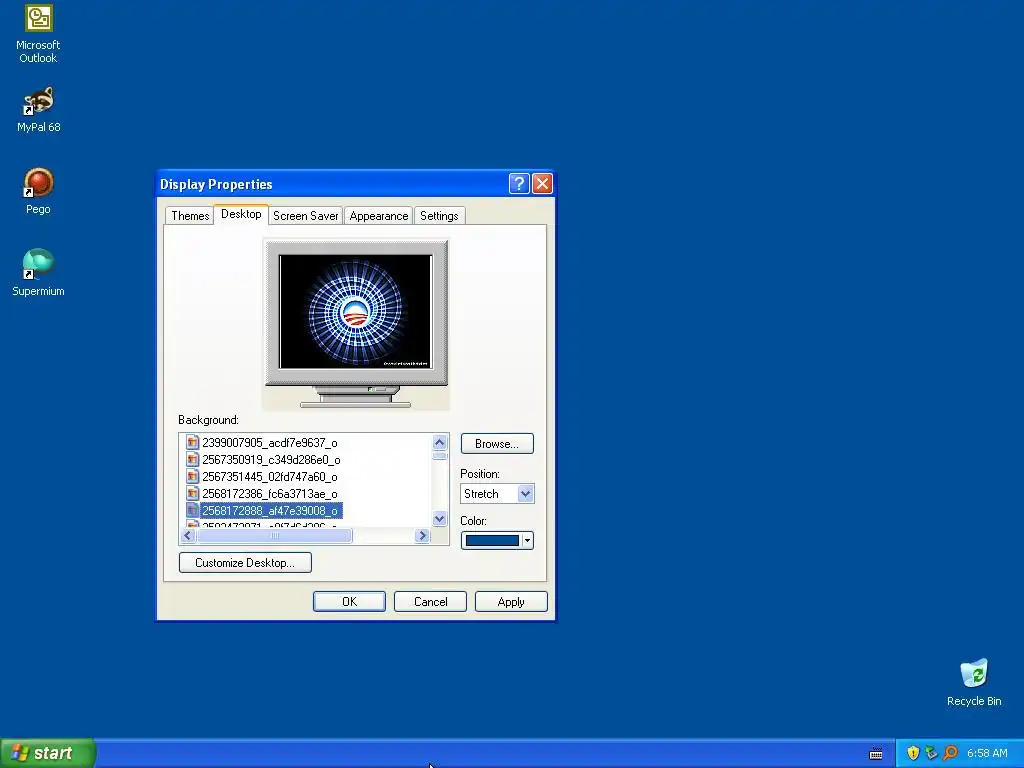The image size is (1024, 768).
Task: Click Customize Desktop... button
Action: tap(245, 562)
